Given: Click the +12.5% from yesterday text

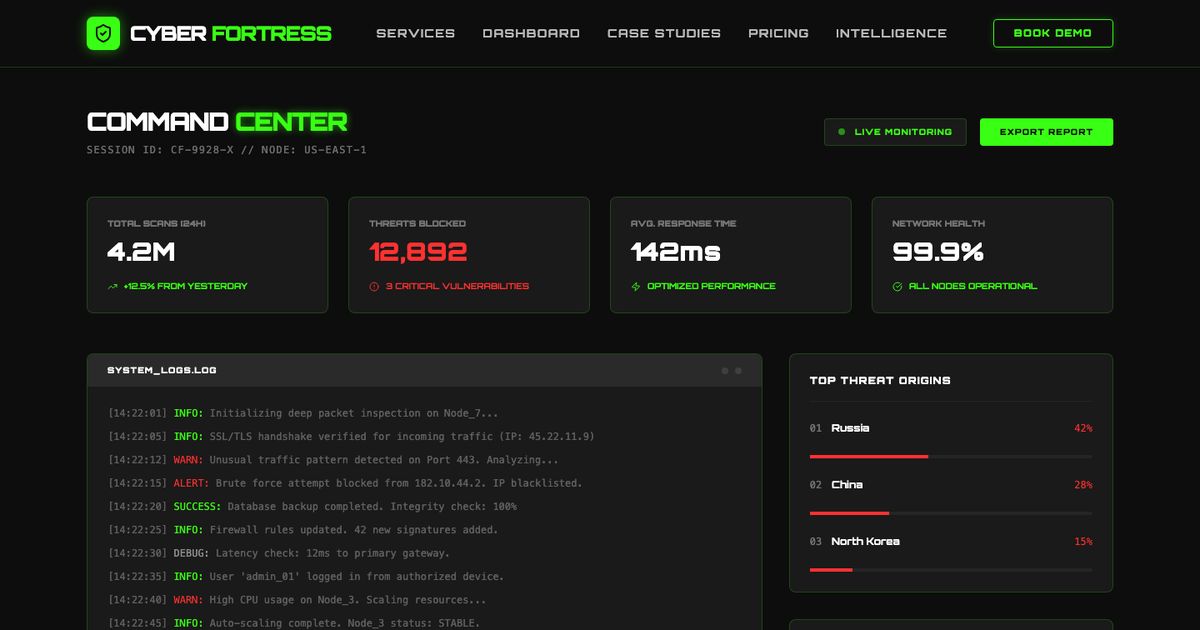Looking at the screenshot, I should pos(185,287).
